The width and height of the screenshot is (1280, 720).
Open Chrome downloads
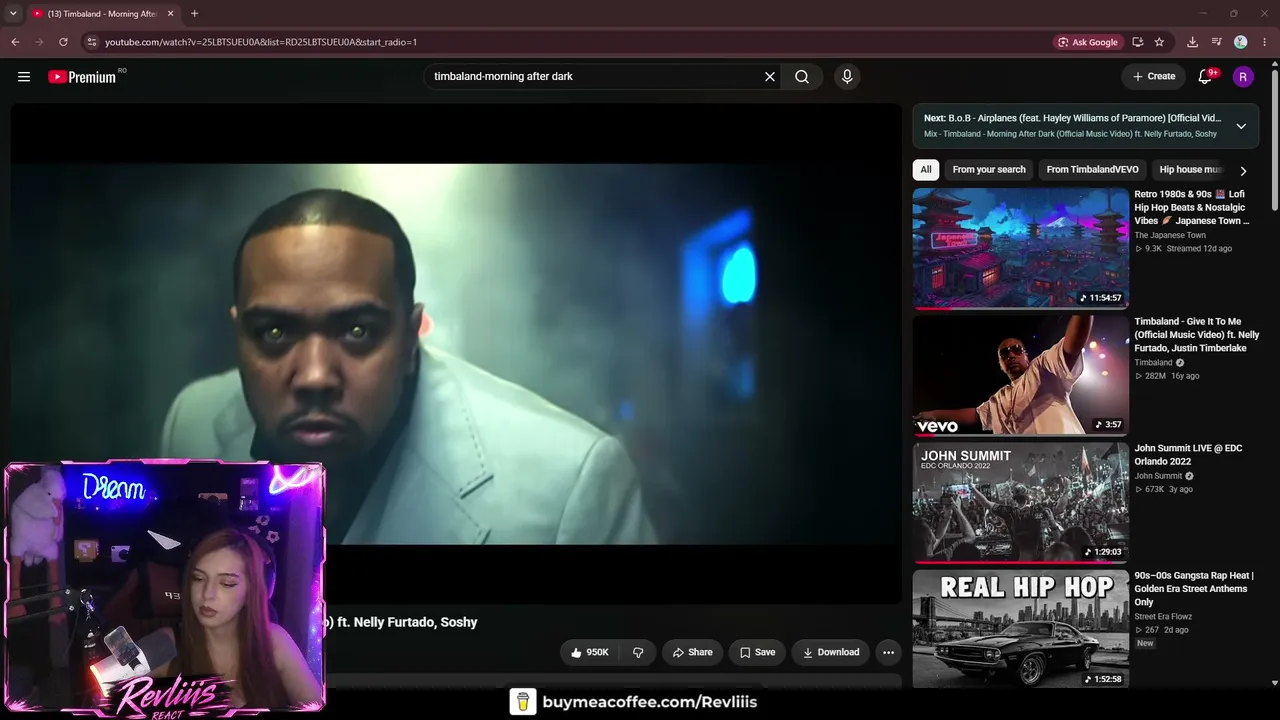(1192, 42)
